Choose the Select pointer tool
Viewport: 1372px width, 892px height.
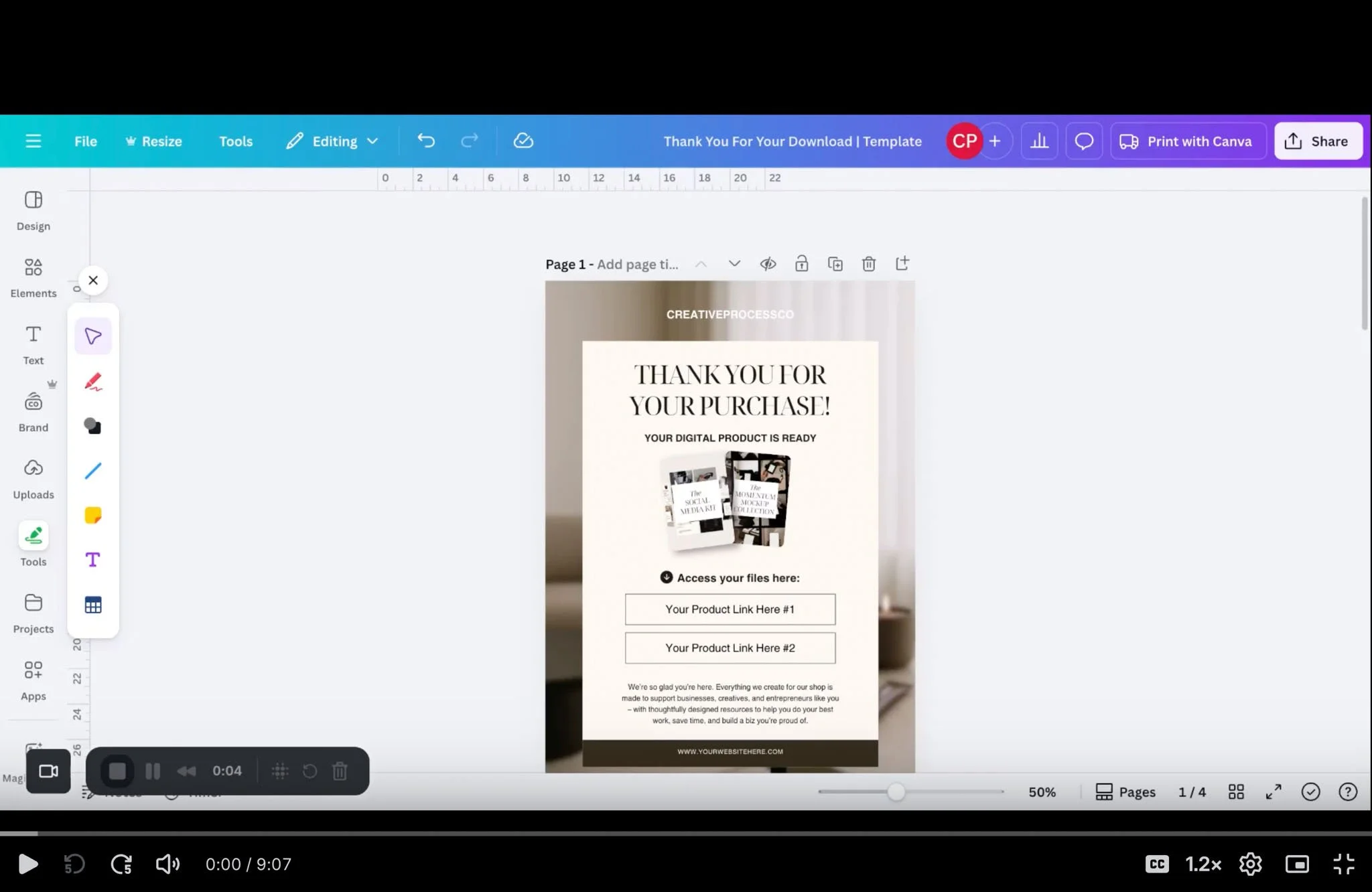coord(93,336)
